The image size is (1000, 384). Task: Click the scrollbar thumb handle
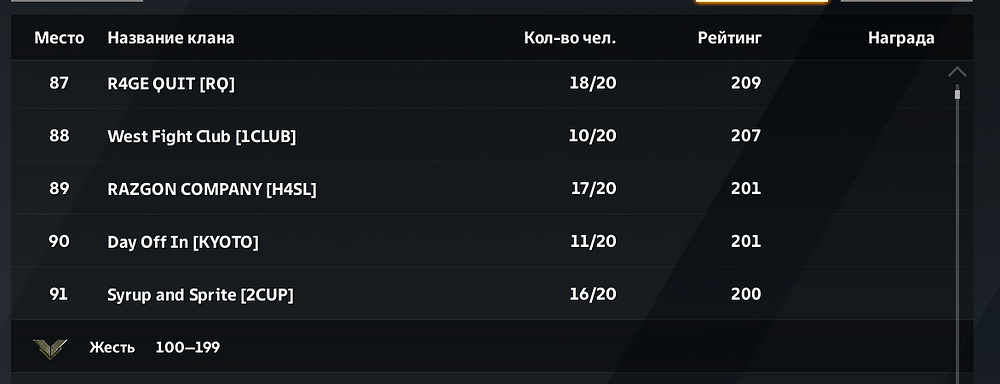pyautogui.click(x=957, y=94)
